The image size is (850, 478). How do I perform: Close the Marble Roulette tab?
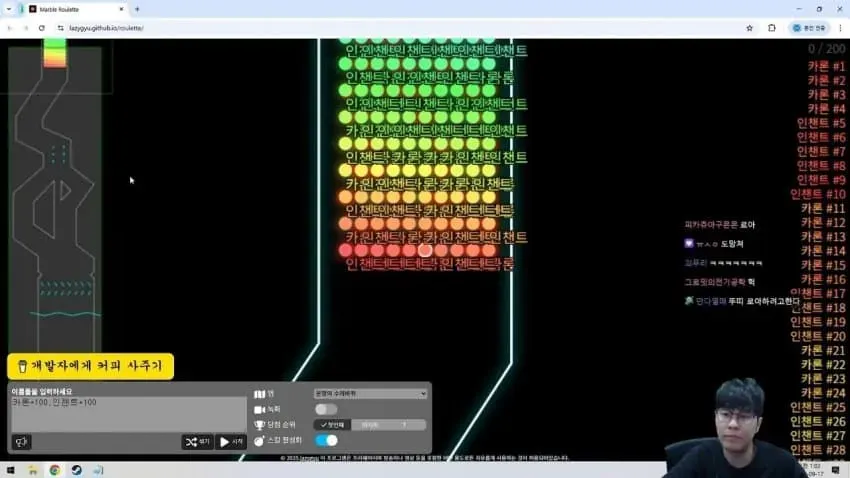(121, 9)
